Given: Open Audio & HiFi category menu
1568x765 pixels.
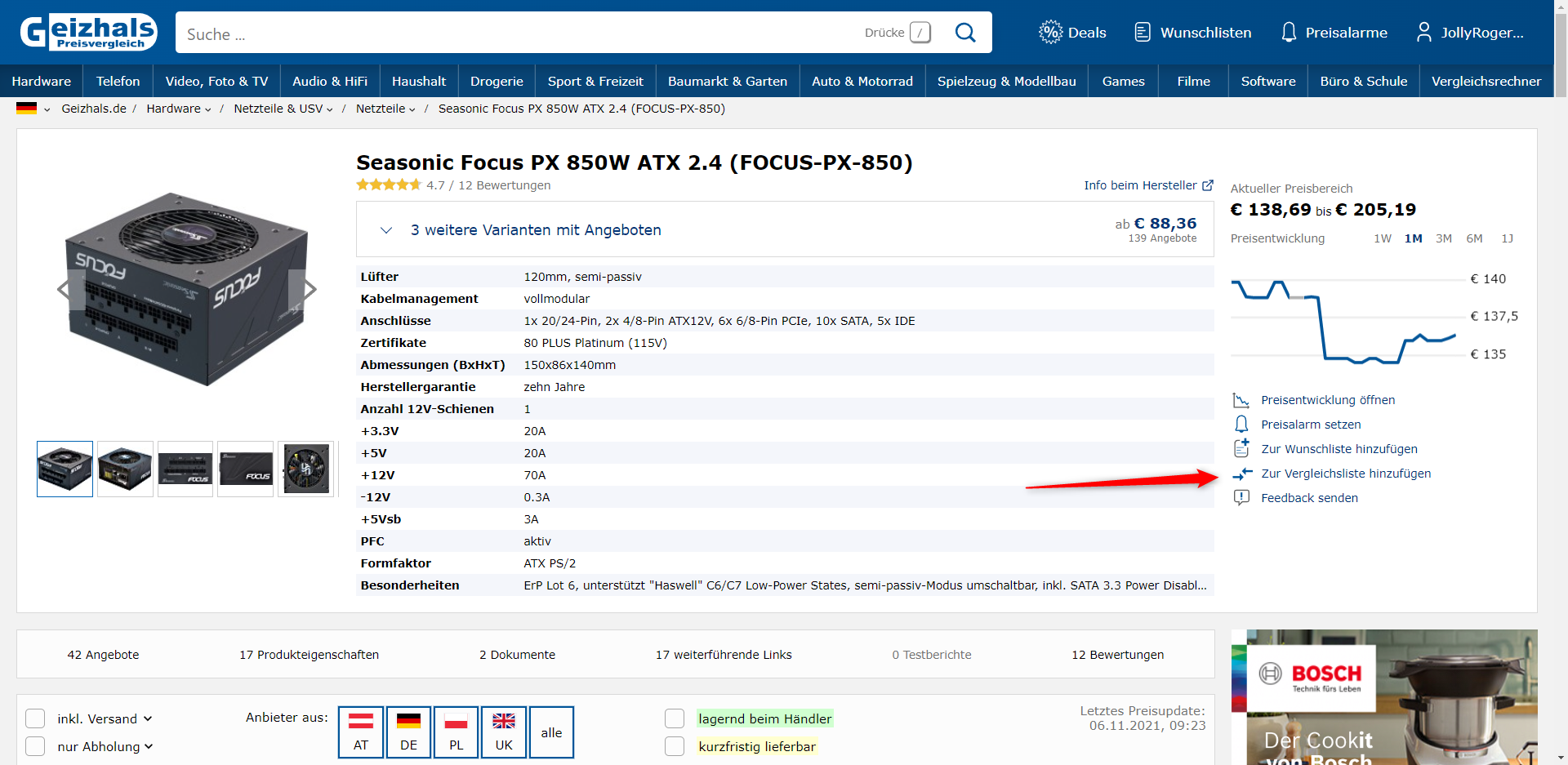Looking at the screenshot, I should point(330,81).
